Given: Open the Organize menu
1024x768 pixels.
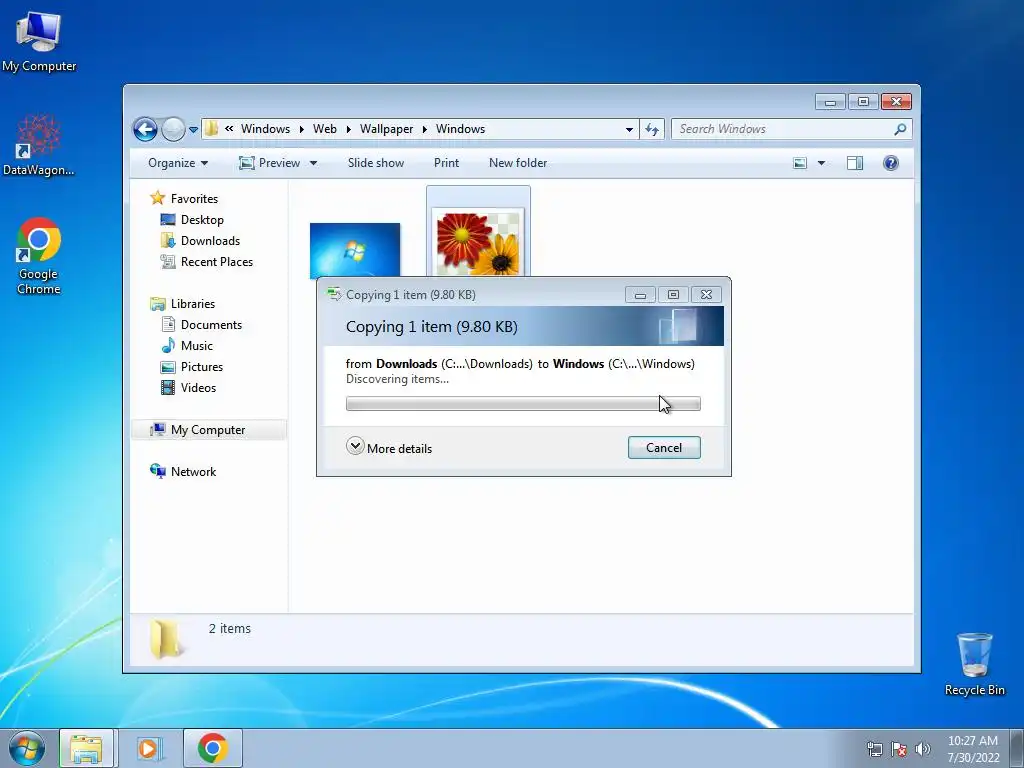Looking at the screenshot, I should point(178,163).
